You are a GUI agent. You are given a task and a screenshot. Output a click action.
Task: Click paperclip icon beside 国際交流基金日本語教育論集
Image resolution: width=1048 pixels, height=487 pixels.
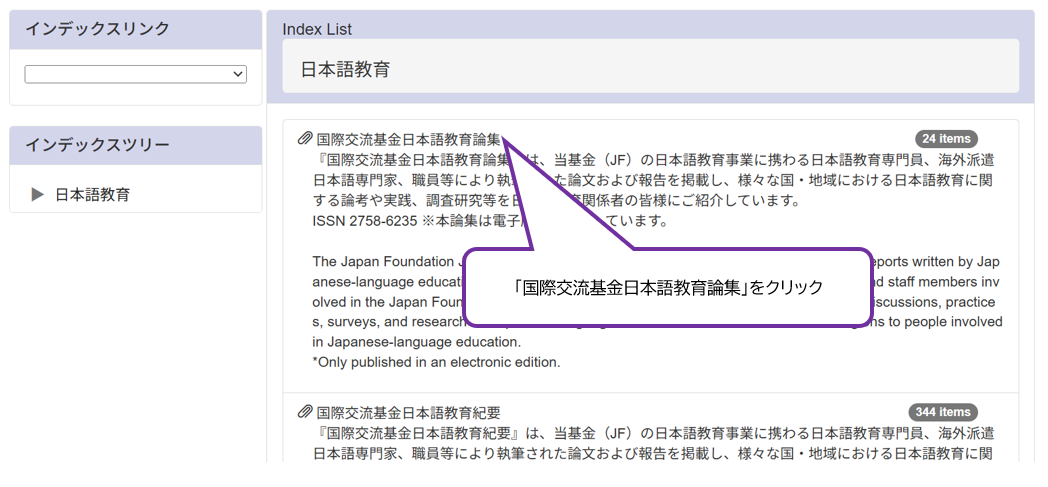305,139
